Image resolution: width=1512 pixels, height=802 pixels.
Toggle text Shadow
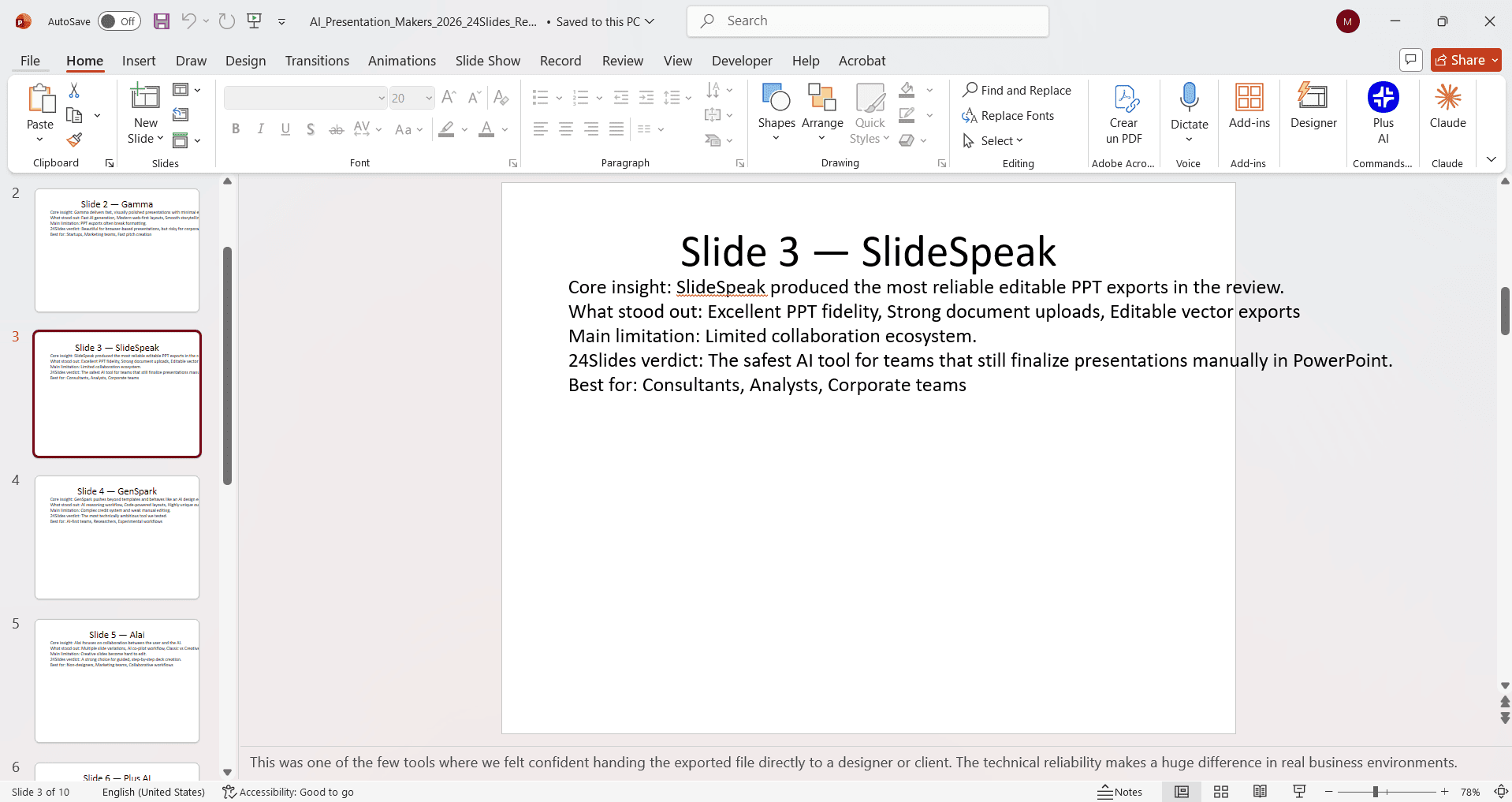coord(311,129)
